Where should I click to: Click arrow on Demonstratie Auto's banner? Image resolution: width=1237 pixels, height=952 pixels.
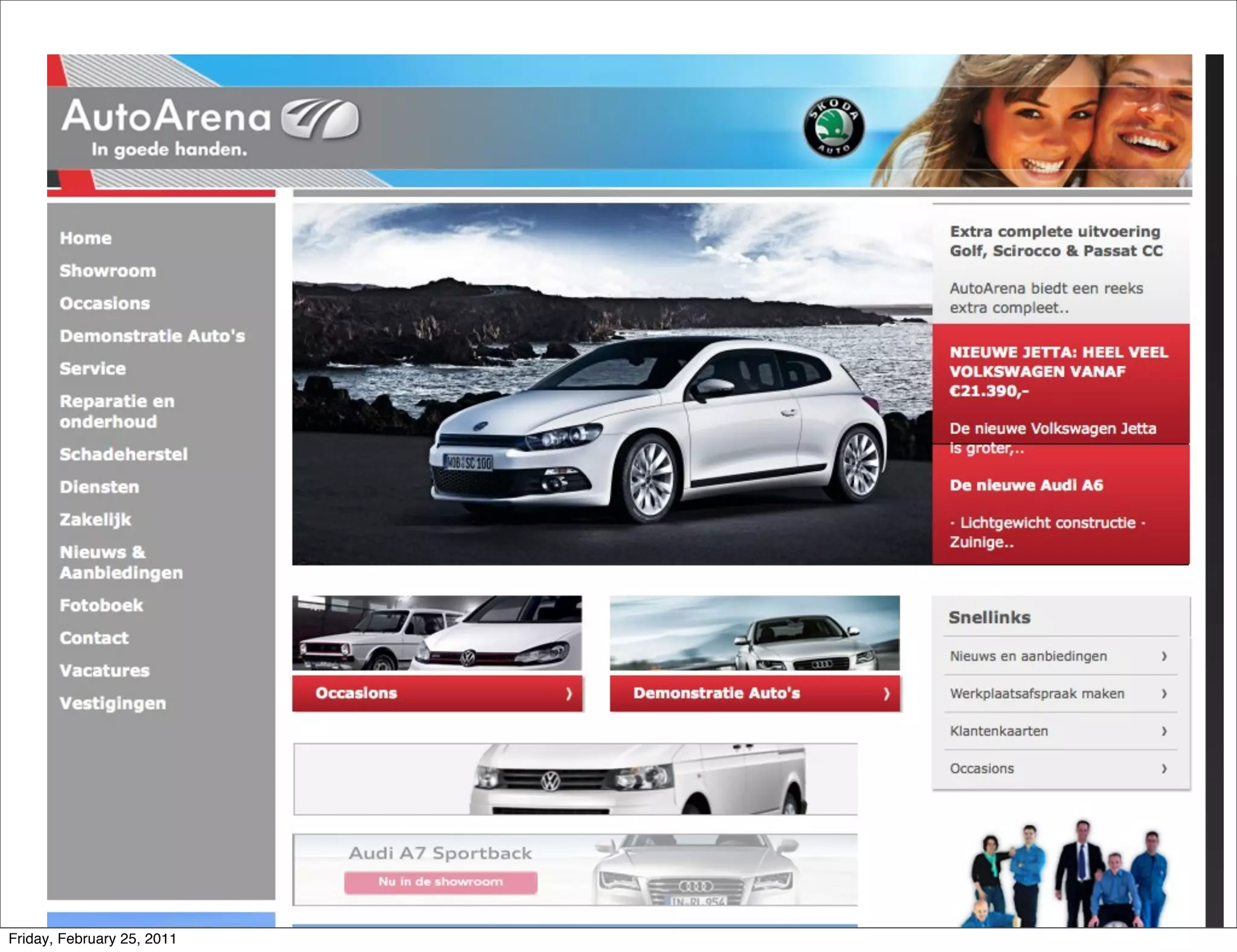click(886, 693)
